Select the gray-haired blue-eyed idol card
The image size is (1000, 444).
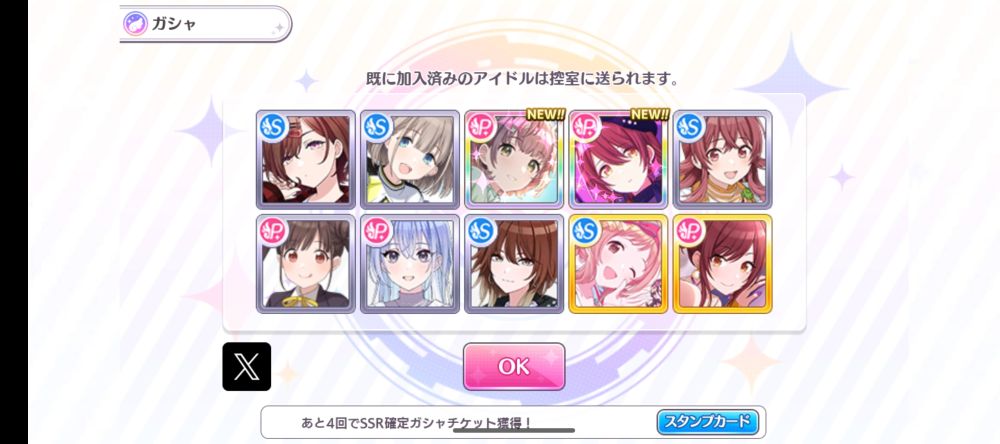click(x=409, y=159)
